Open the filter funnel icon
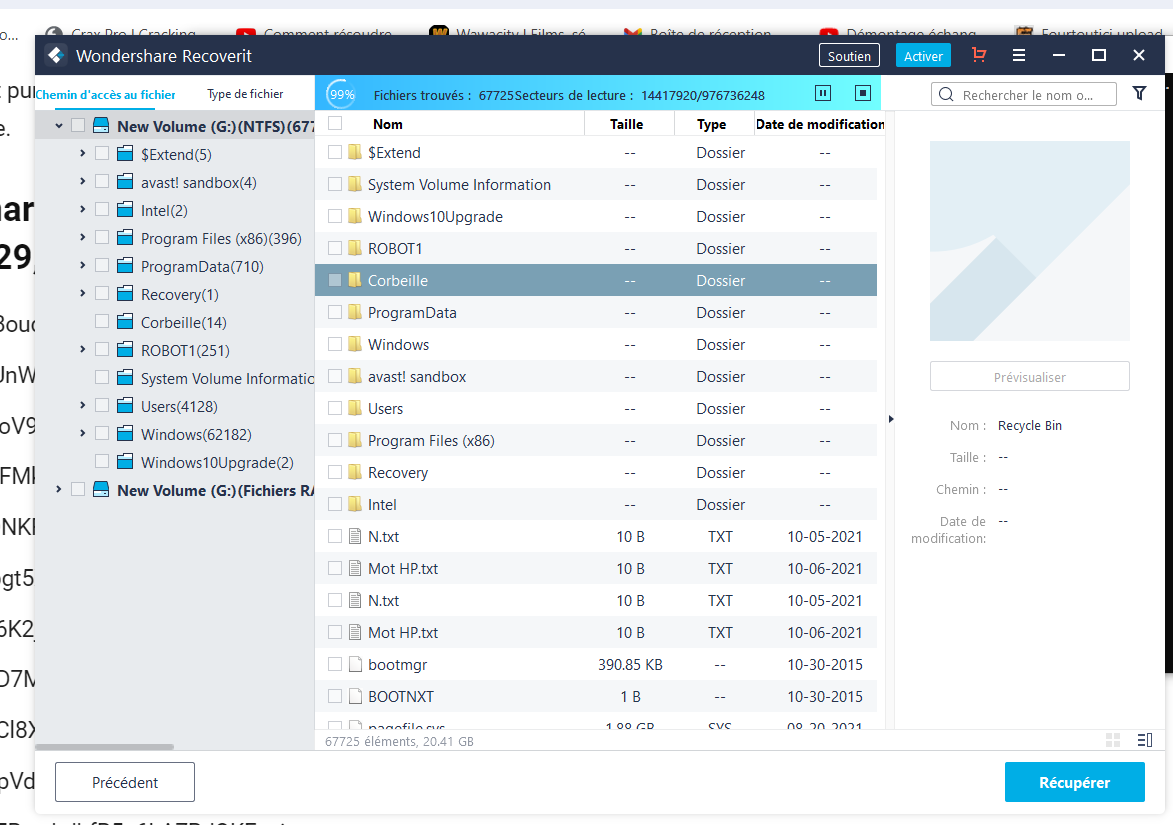The width and height of the screenshot is (1173, 825). (1139, 93)
